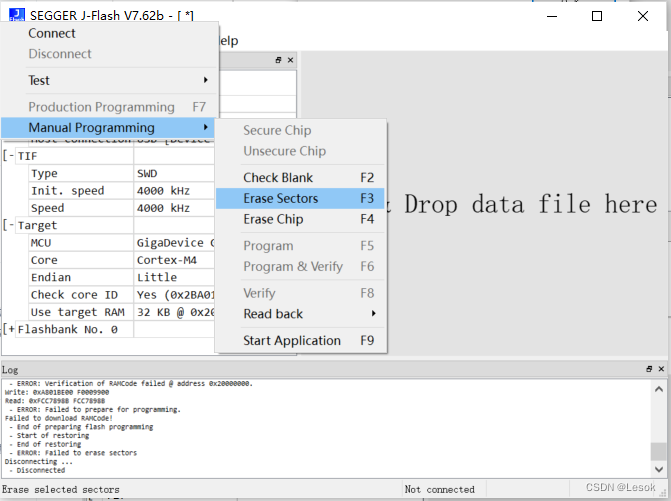Viewport: 671px width, 501px height.
Task: Click the Program F5 entry
Action: [301, 246]
